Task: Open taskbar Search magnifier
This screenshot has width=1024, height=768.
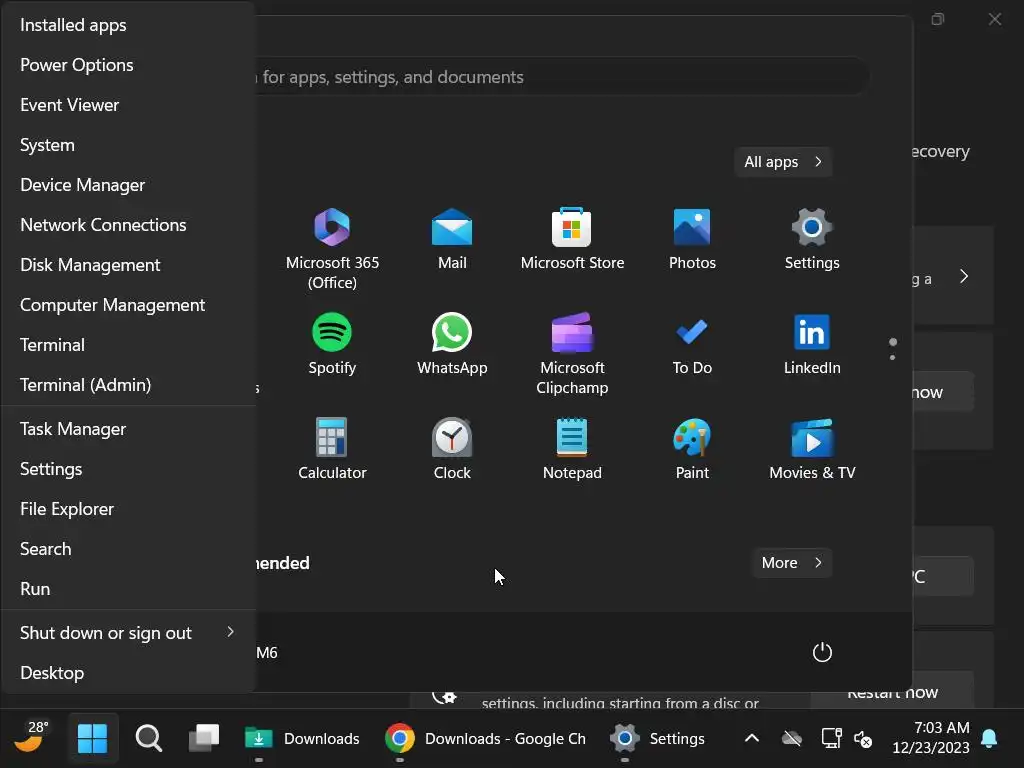Action: tap(149, 738)
